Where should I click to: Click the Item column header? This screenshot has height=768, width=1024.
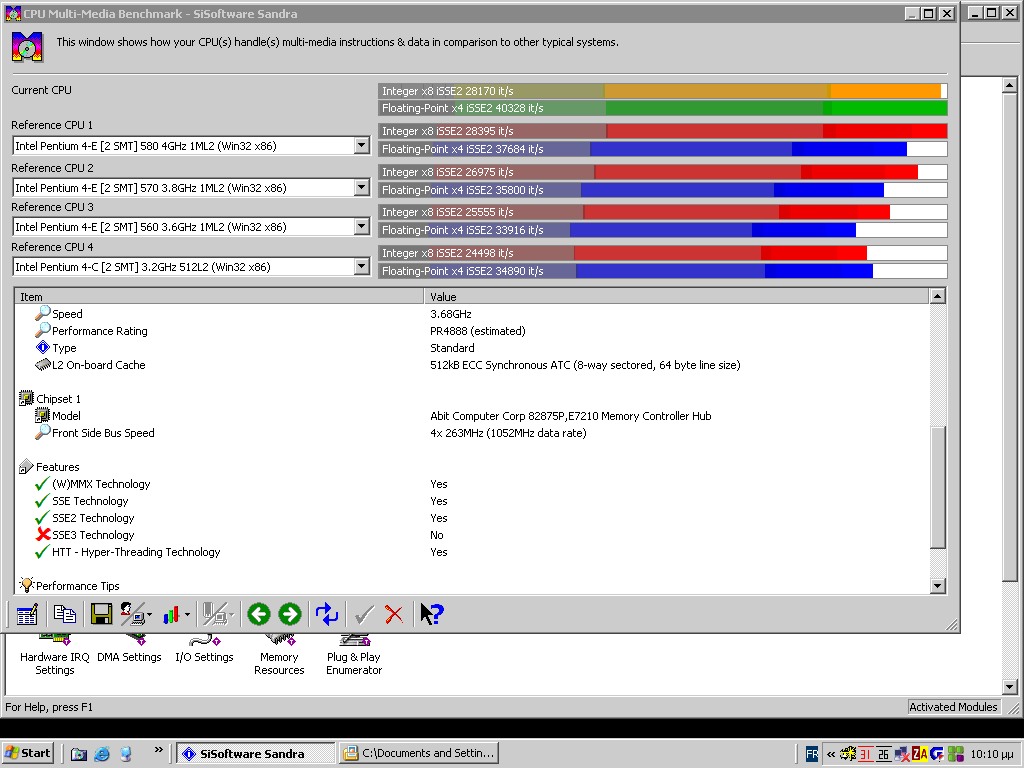(x=219, y=297)
